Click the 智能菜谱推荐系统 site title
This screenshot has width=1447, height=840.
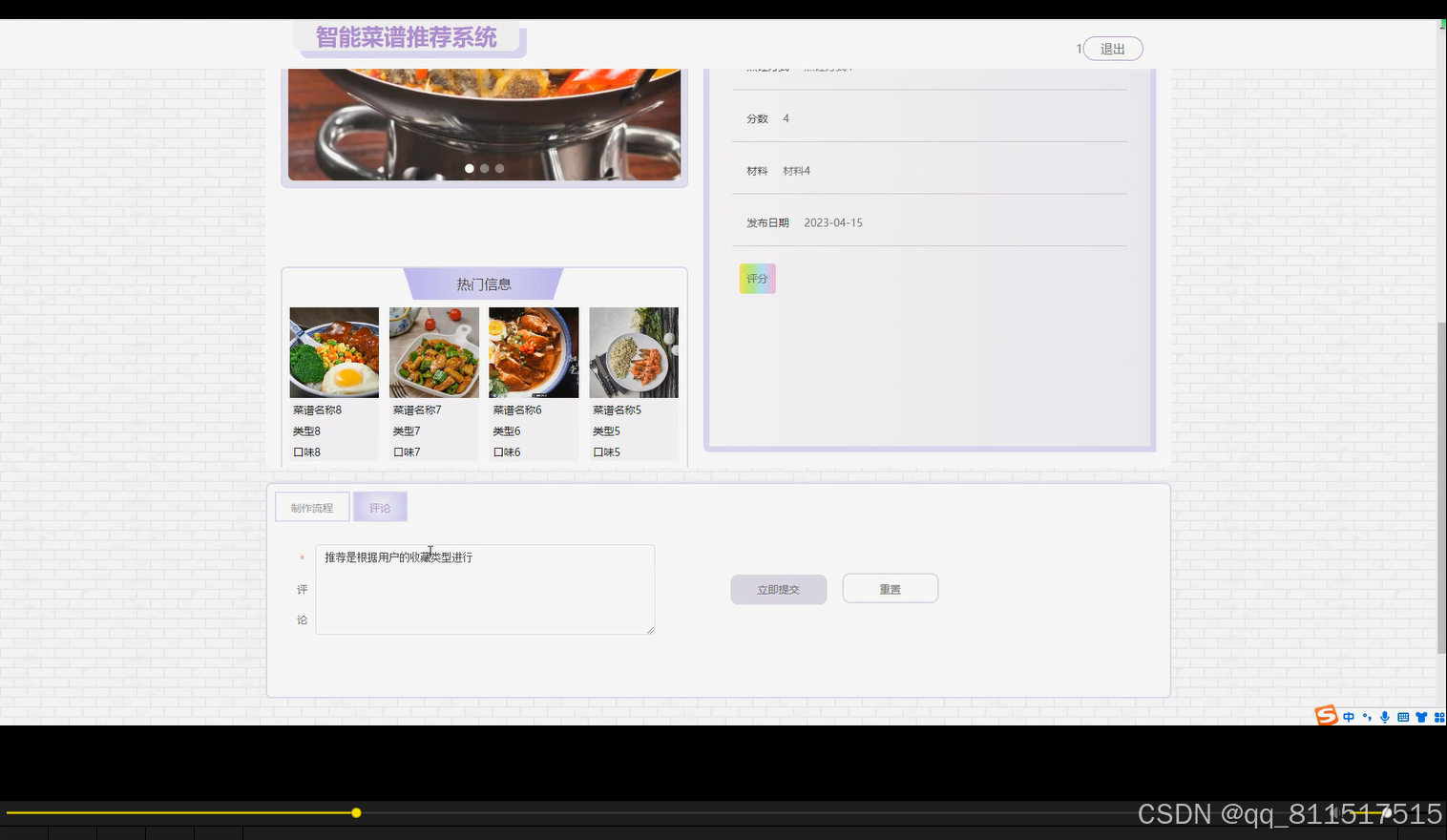[x=407, y=37]
